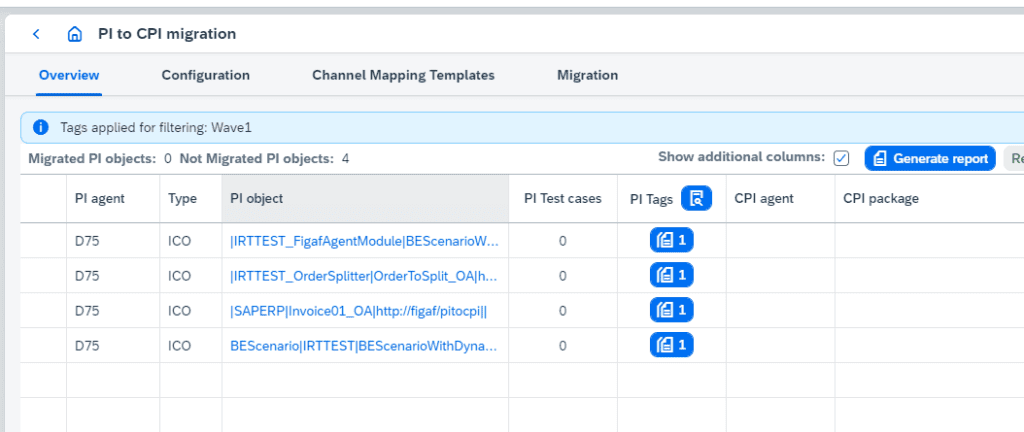Viewport: 1024px width, 432px height.
Task: Click the 'PI to CPI migration' page title
Action: point(167,34)
